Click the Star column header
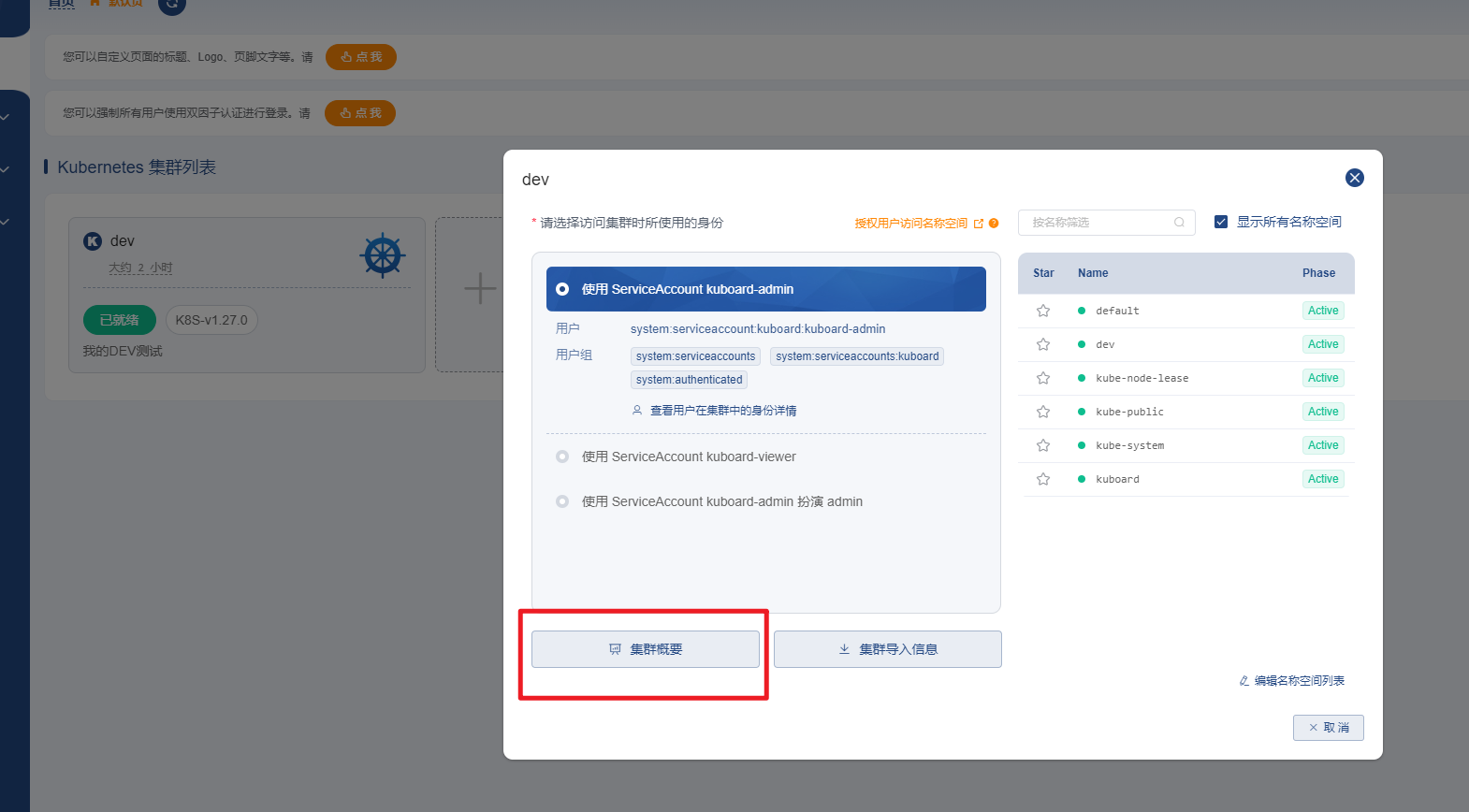 point(1043,273)
